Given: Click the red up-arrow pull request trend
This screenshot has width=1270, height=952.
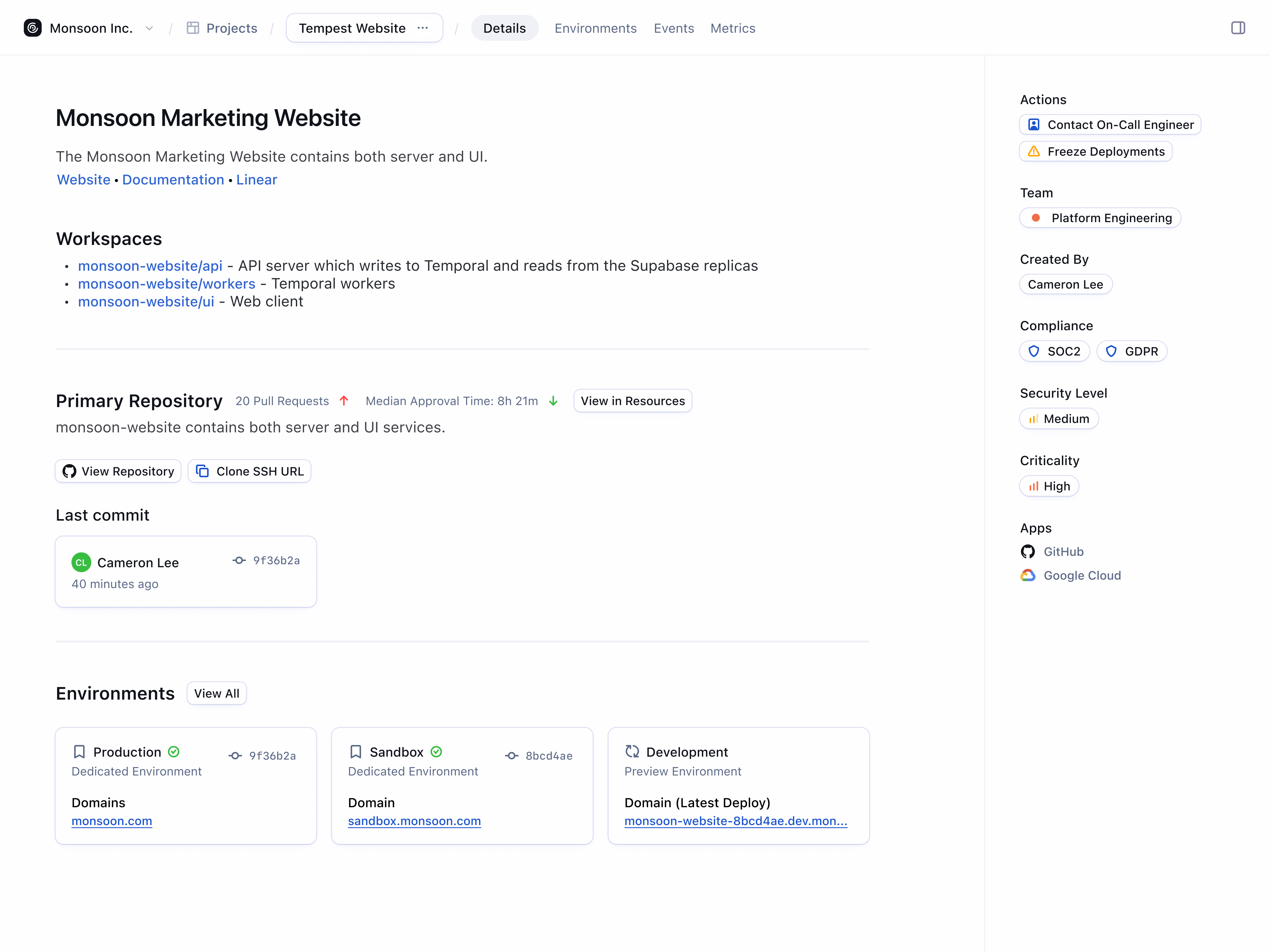Looking at the screenshot, I should click(344, 401).
